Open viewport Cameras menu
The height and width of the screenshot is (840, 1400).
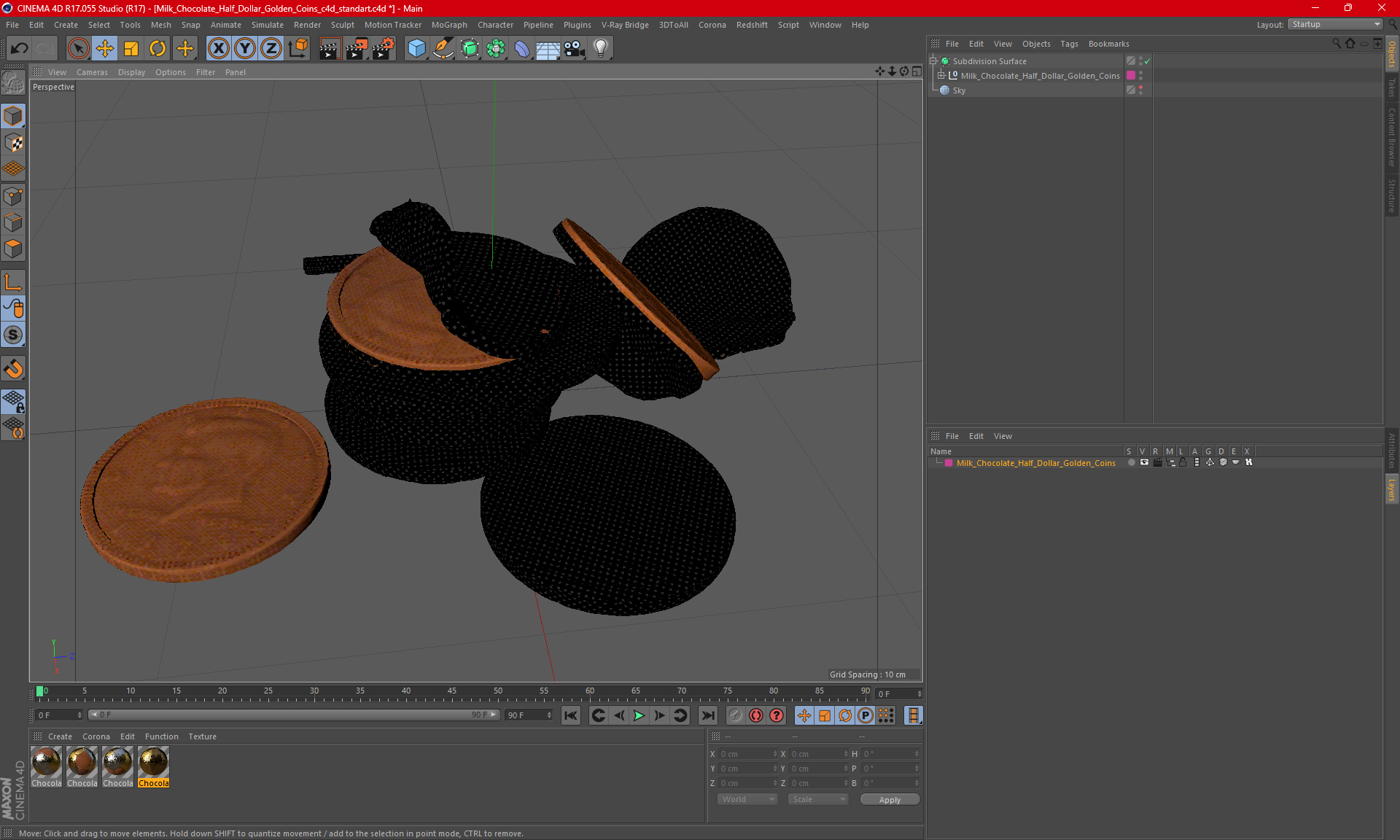click(92, 72)
